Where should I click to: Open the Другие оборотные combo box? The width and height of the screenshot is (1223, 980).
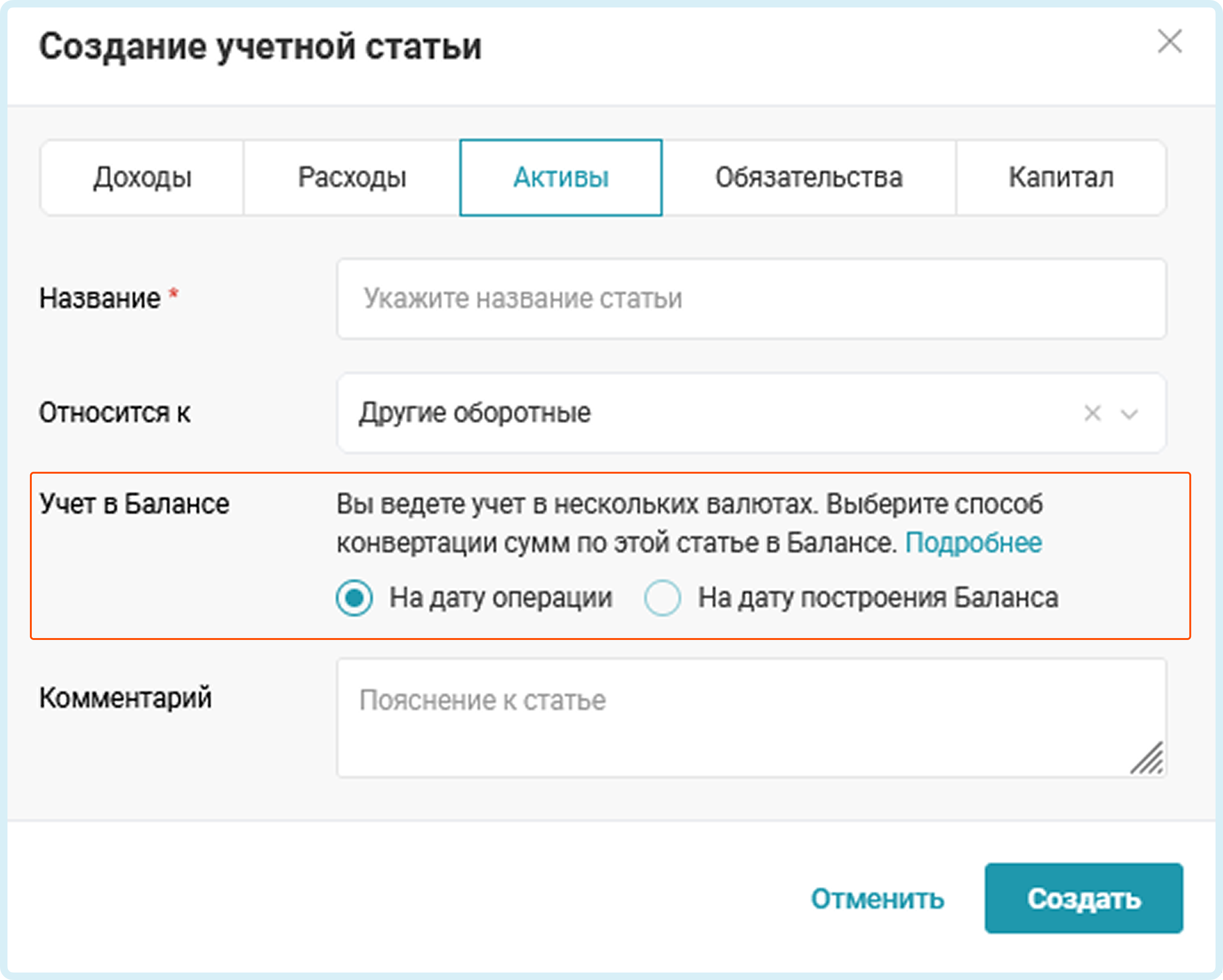tap(681, 413)
